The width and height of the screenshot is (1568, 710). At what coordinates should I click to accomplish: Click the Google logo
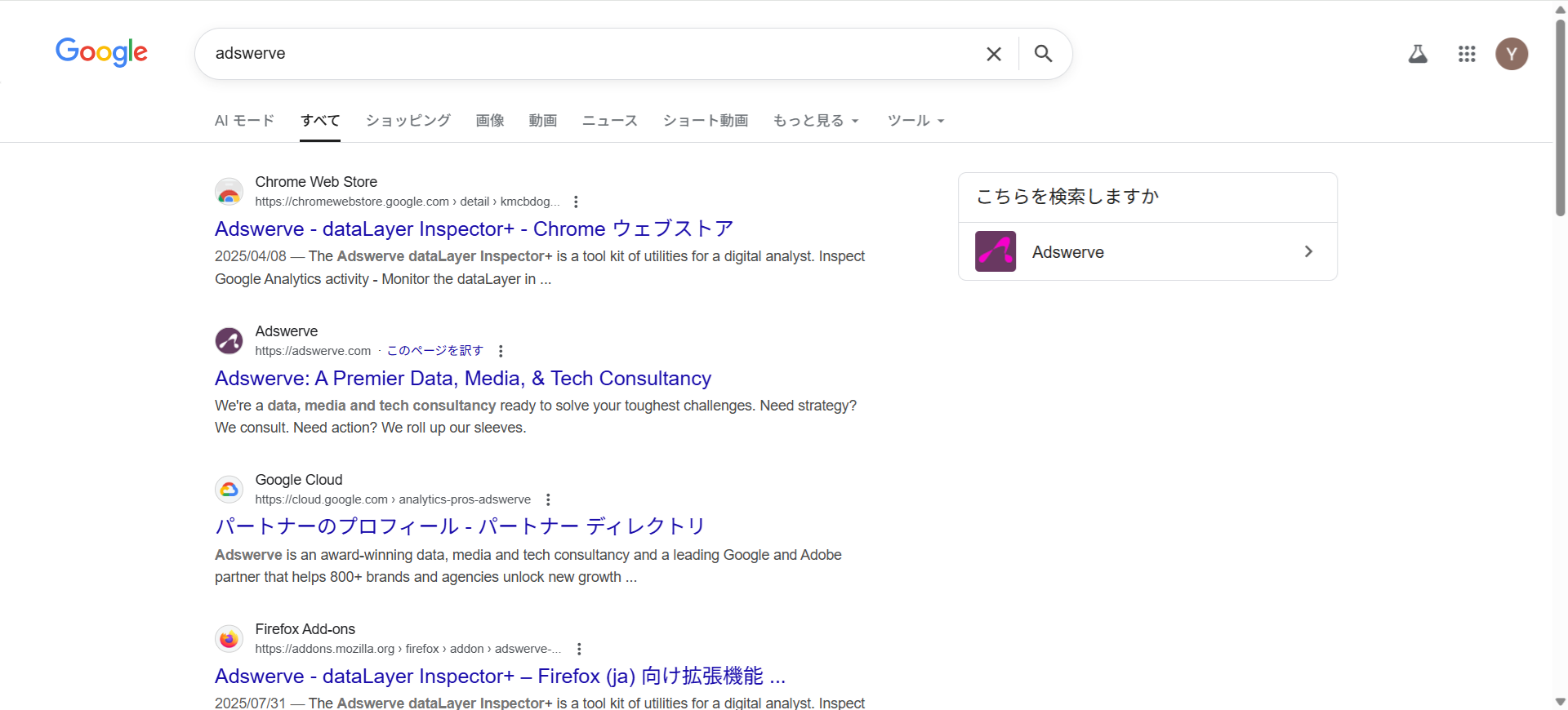(x=101, y=52)
